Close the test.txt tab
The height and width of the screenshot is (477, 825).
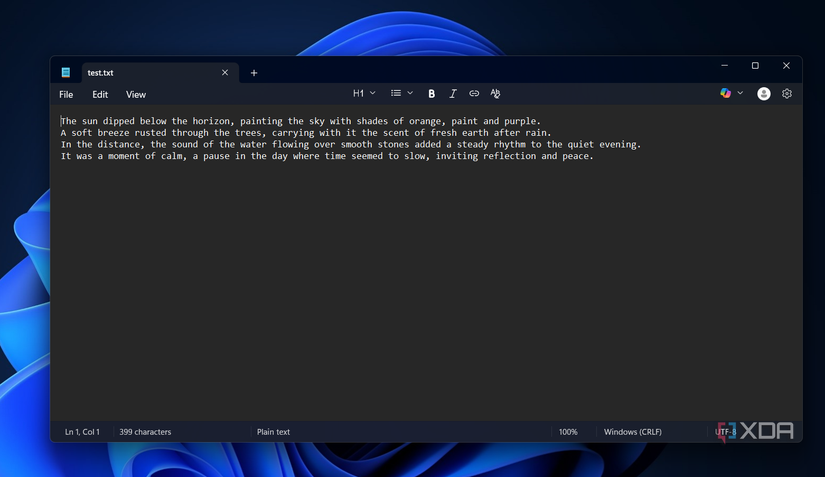[225, 73]
